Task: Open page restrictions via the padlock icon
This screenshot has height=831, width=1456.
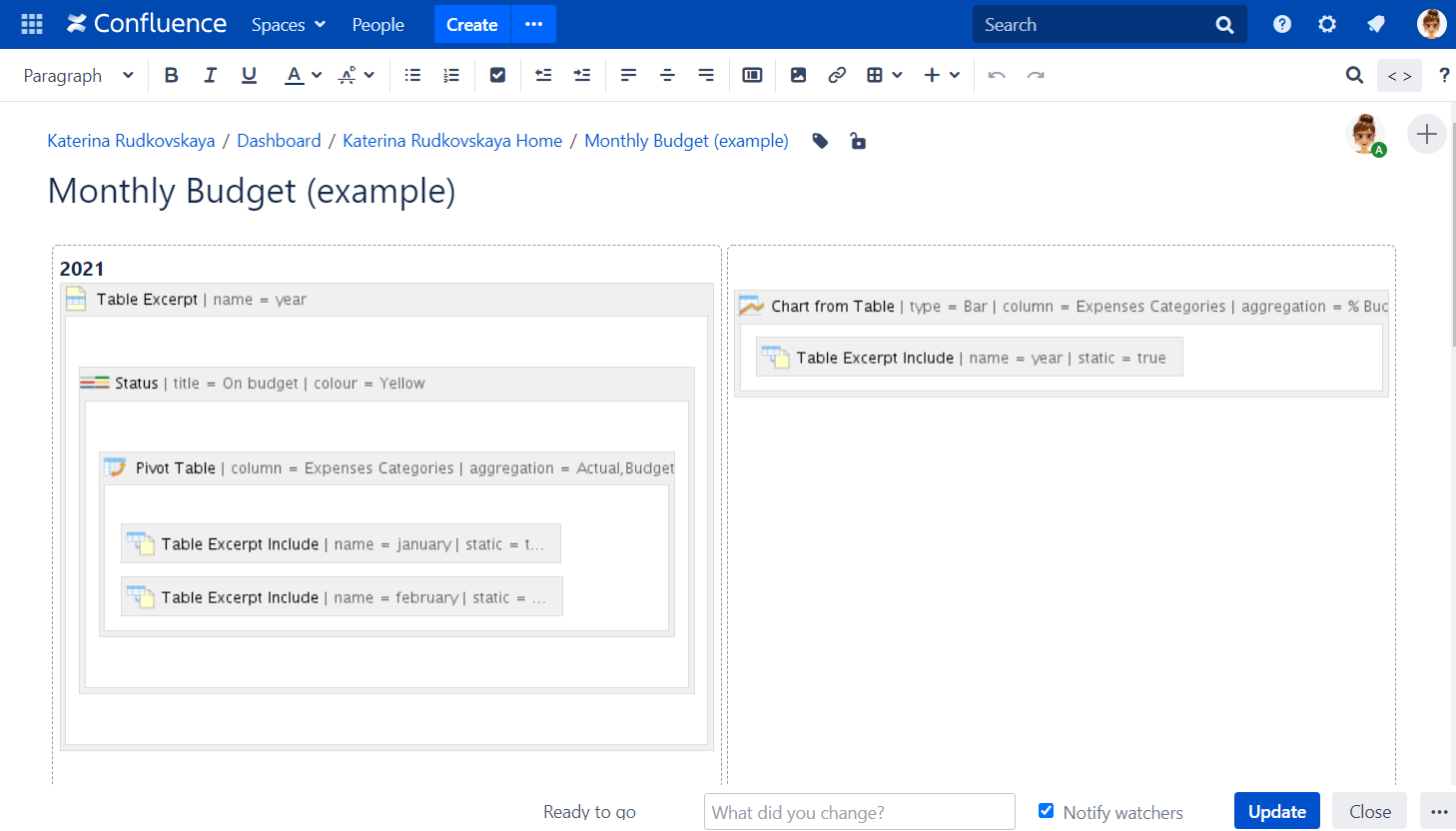Action: 858,141
